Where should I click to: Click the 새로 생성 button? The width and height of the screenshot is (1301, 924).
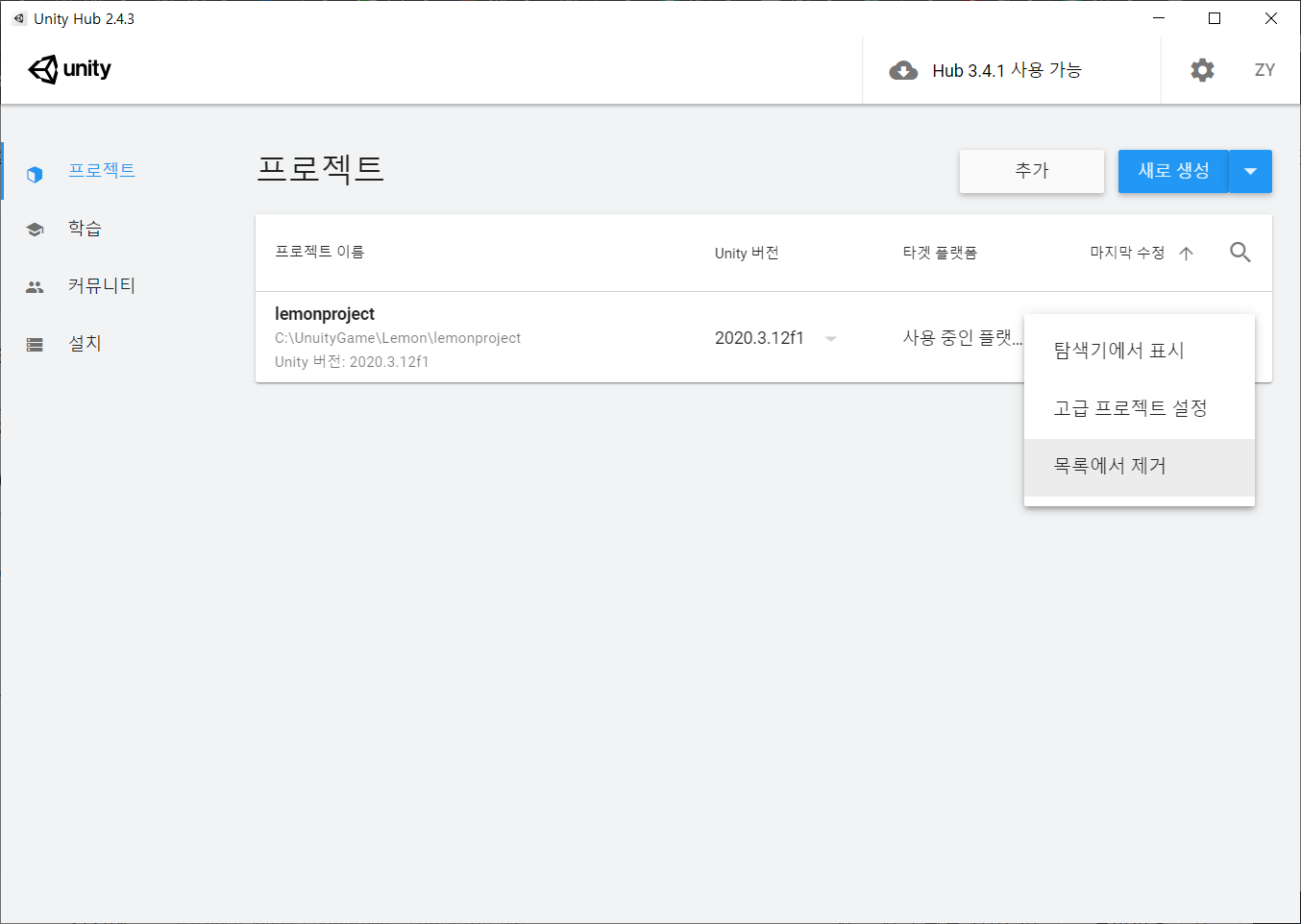[1173, 171]
